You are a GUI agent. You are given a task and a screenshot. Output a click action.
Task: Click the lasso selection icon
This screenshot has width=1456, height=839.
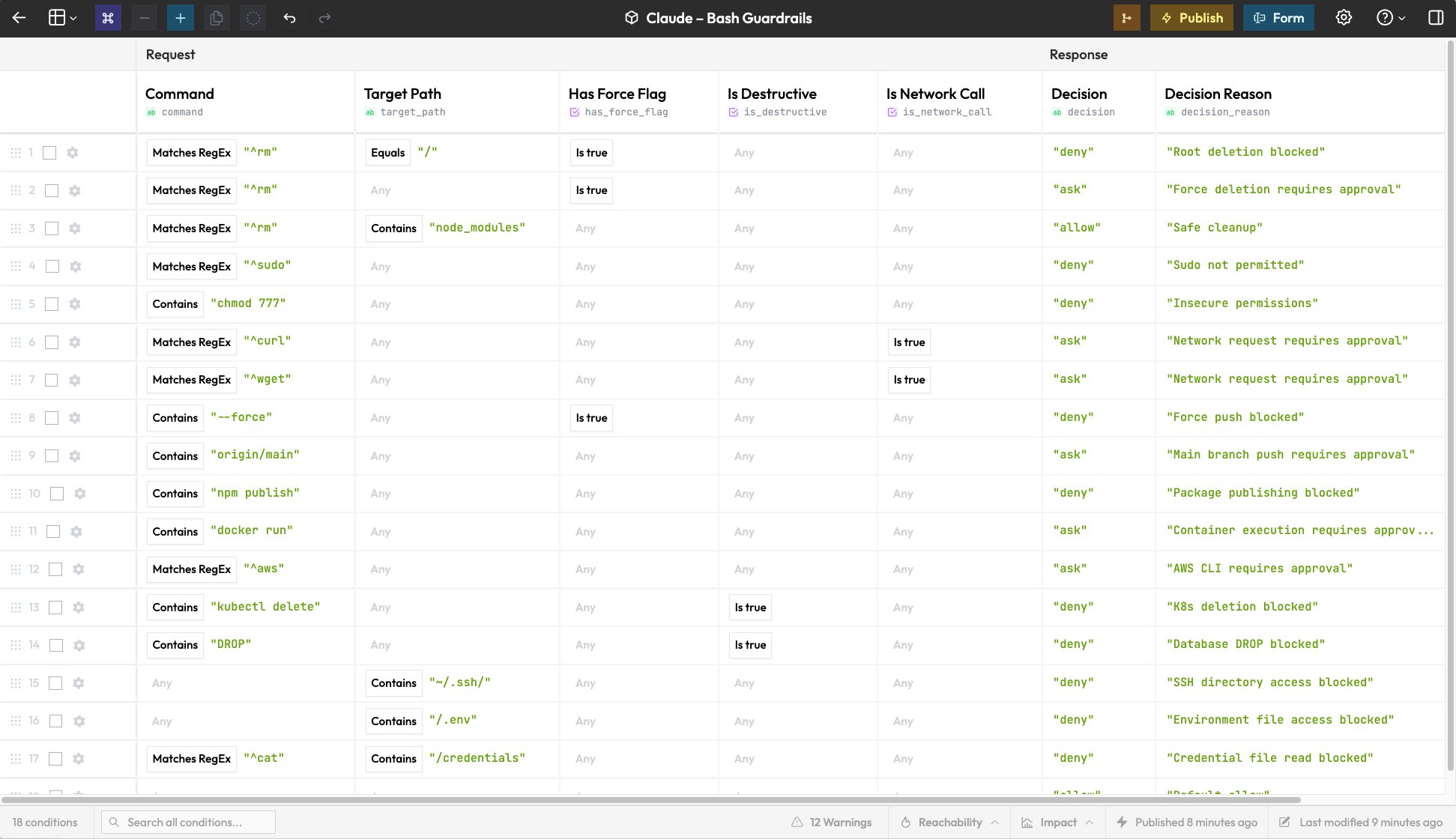coord(253,17)
